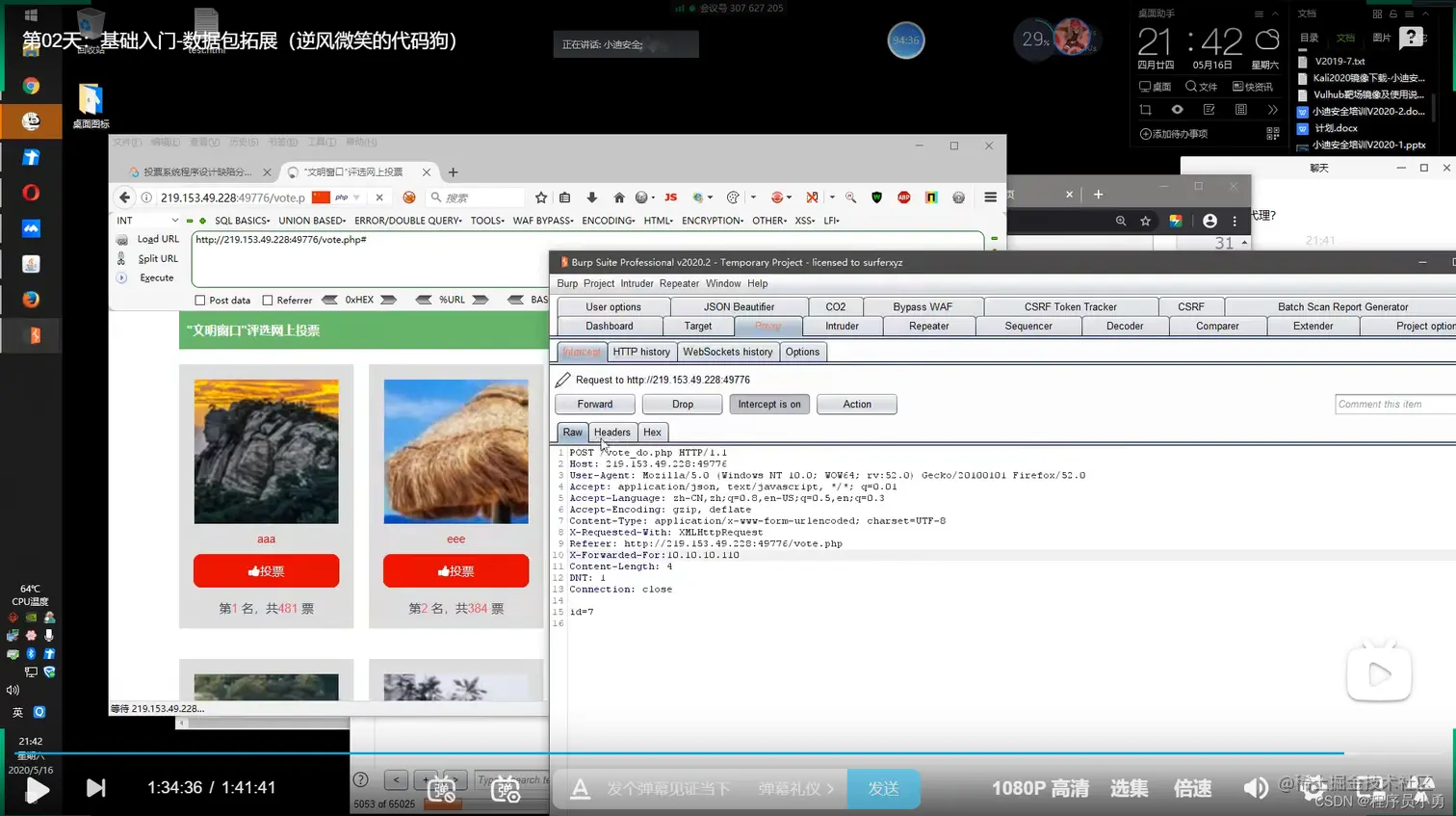Image resolution: width=1456 pixels, height=816 pixels.
Task: Open UNION BASED dropdown menu
Action: [x=312, y=221]
